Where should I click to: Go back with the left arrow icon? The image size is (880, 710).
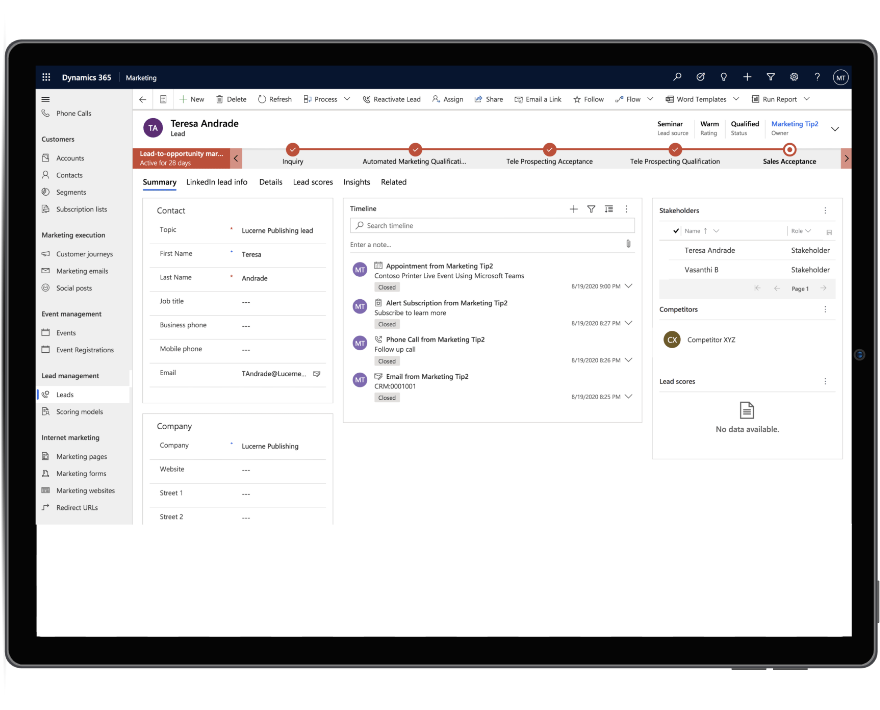point(143,99)
